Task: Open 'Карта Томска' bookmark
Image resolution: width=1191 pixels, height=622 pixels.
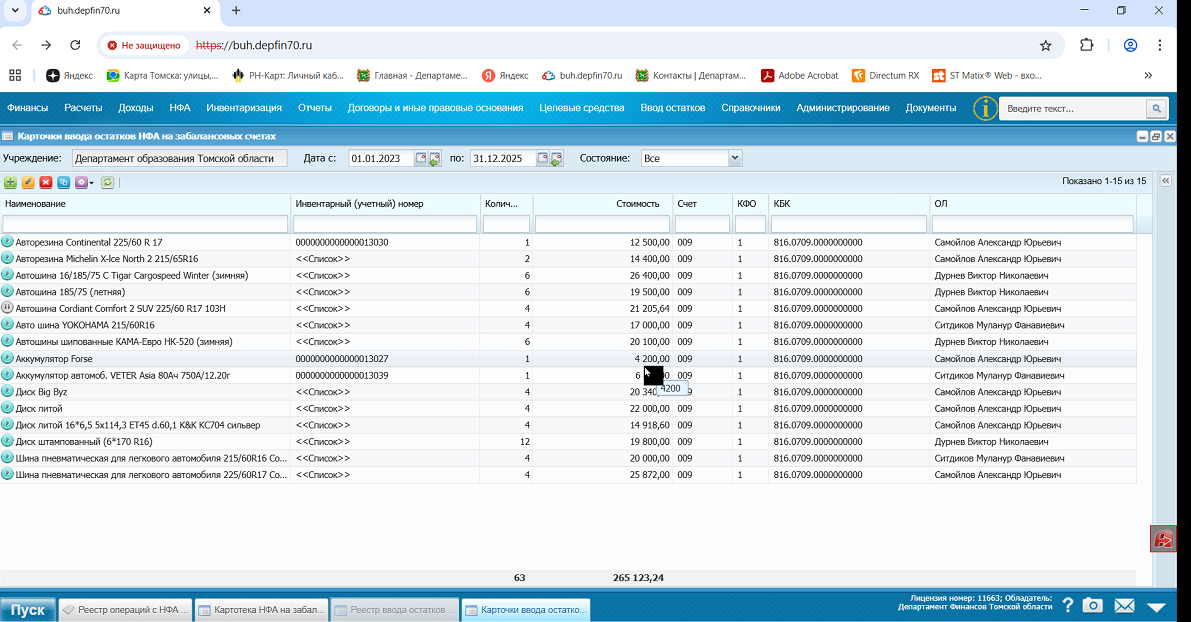Action: coord(163,75)
